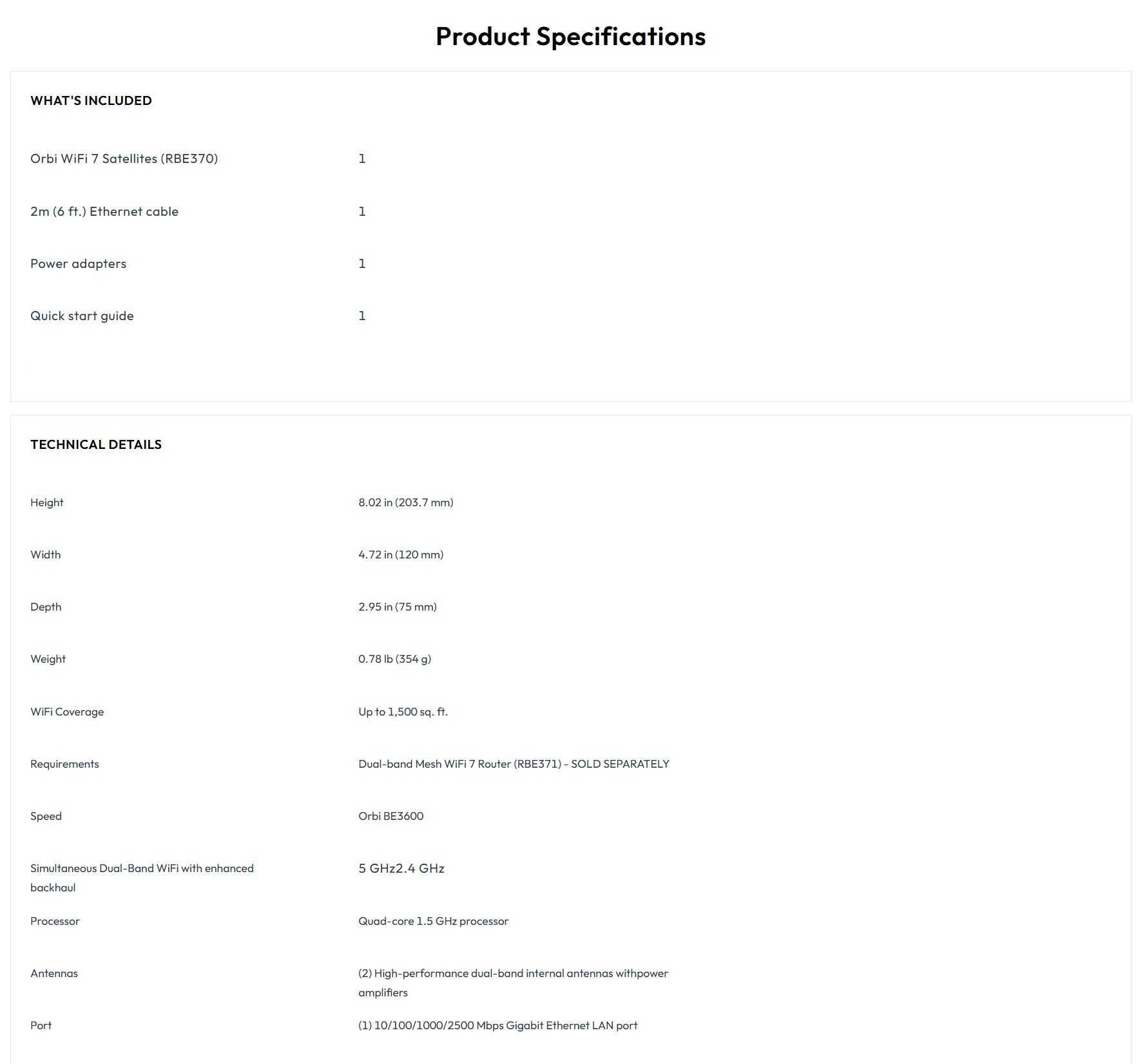Click the Quick start guide label

click(82, 316)
